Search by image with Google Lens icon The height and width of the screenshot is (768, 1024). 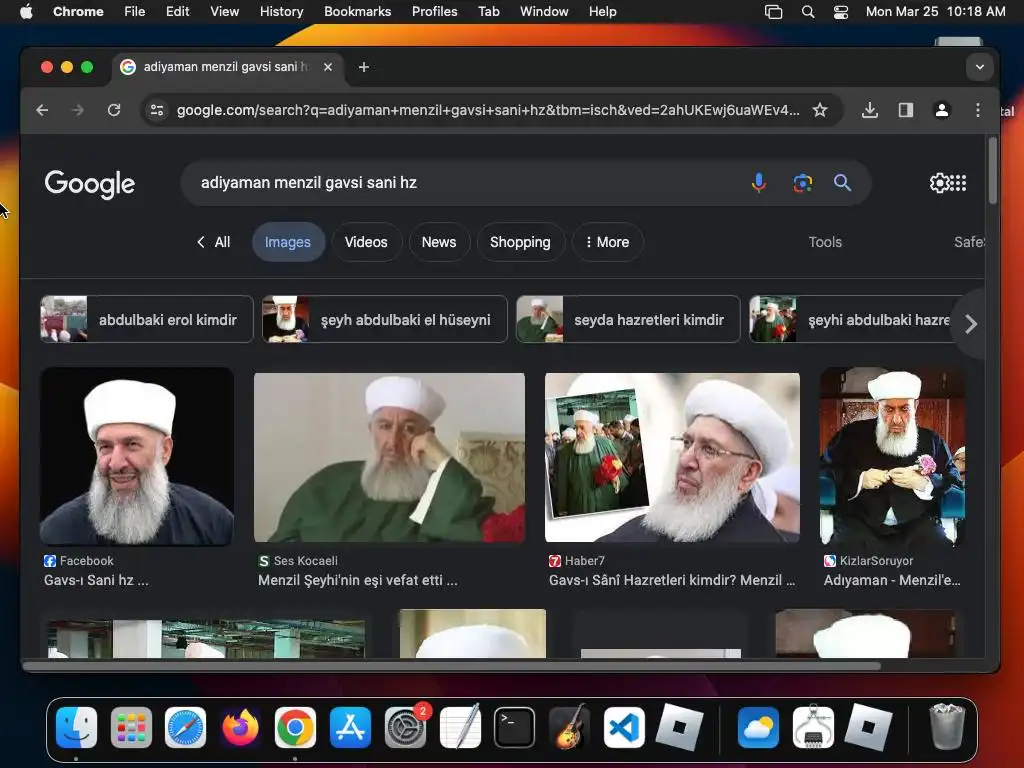click(x=802, y=183)
